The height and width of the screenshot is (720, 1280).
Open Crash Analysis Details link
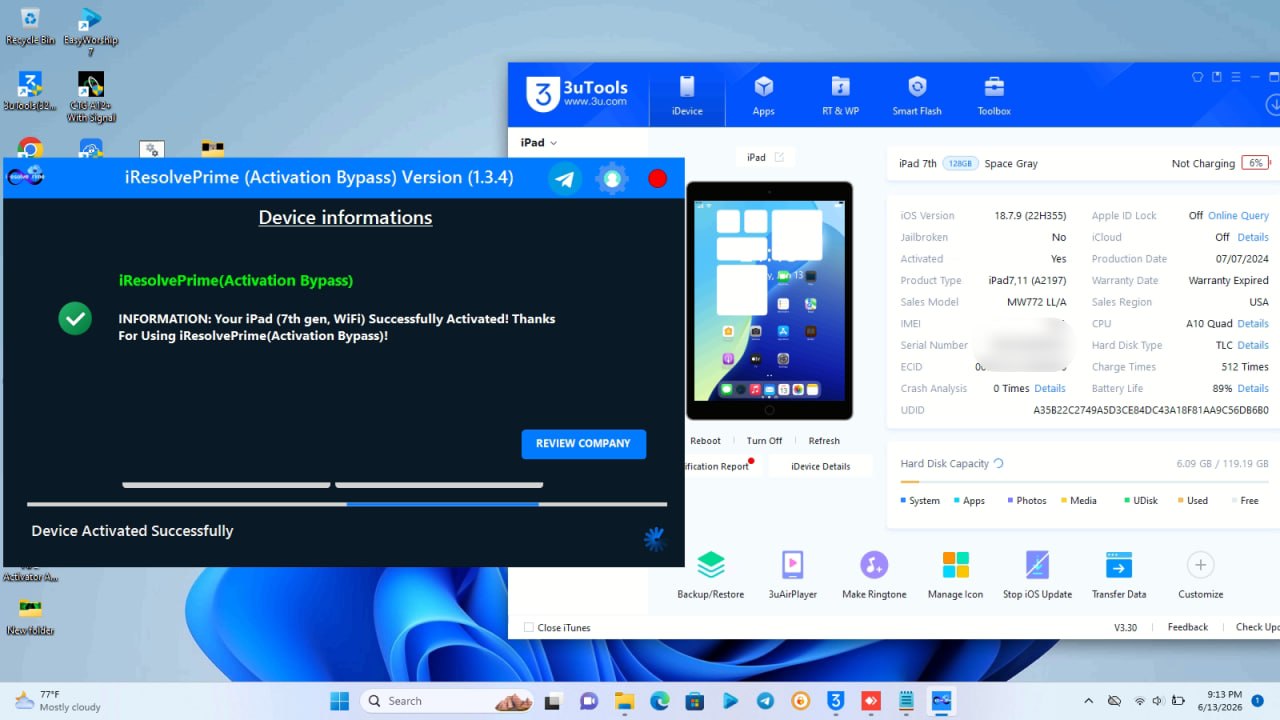click(x=1050, y=389)
